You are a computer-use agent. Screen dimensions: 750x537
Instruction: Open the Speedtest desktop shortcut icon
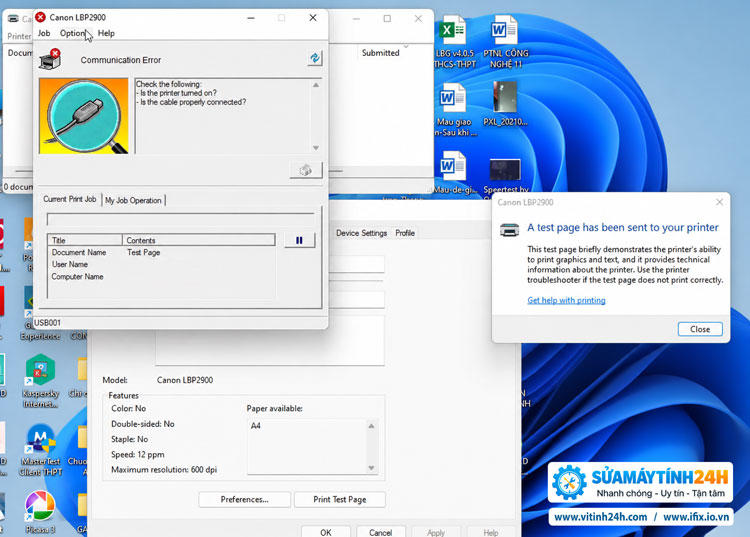[x=506, y=175]
